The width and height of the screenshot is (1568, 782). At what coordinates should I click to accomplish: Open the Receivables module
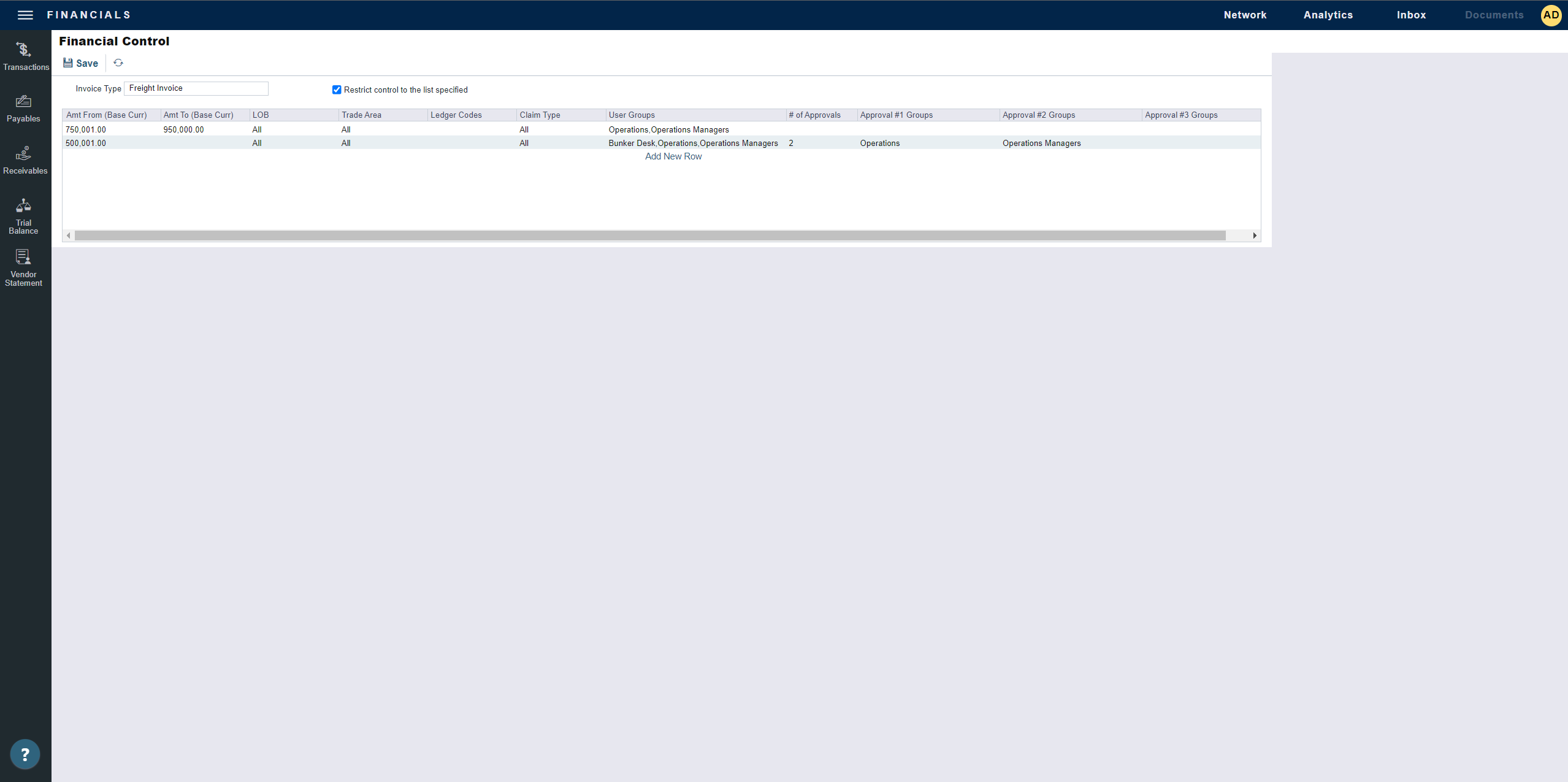25,159
